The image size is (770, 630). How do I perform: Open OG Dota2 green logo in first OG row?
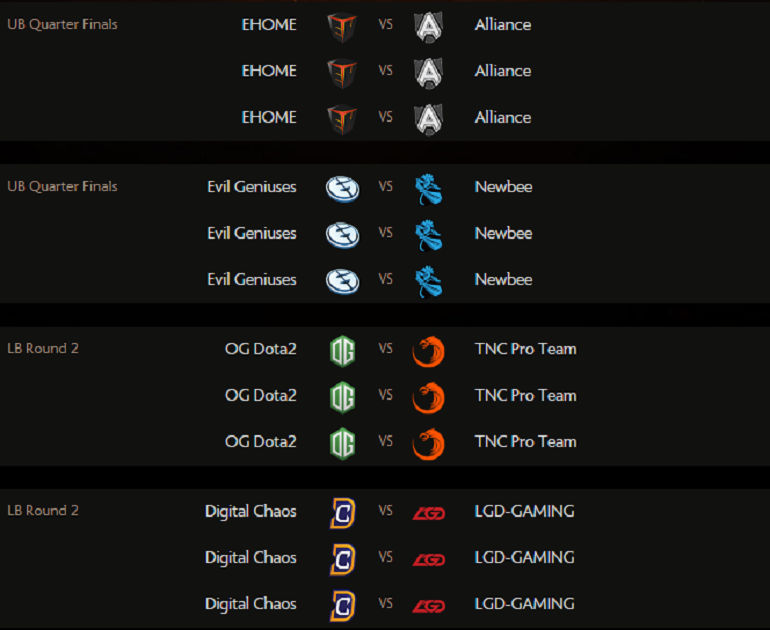click(342, 351)
